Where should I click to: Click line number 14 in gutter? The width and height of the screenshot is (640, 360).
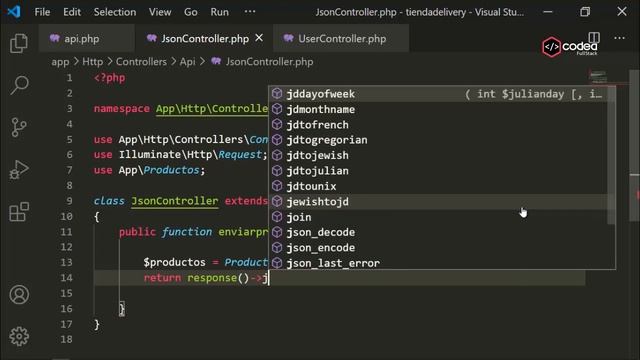click(66, 278)
